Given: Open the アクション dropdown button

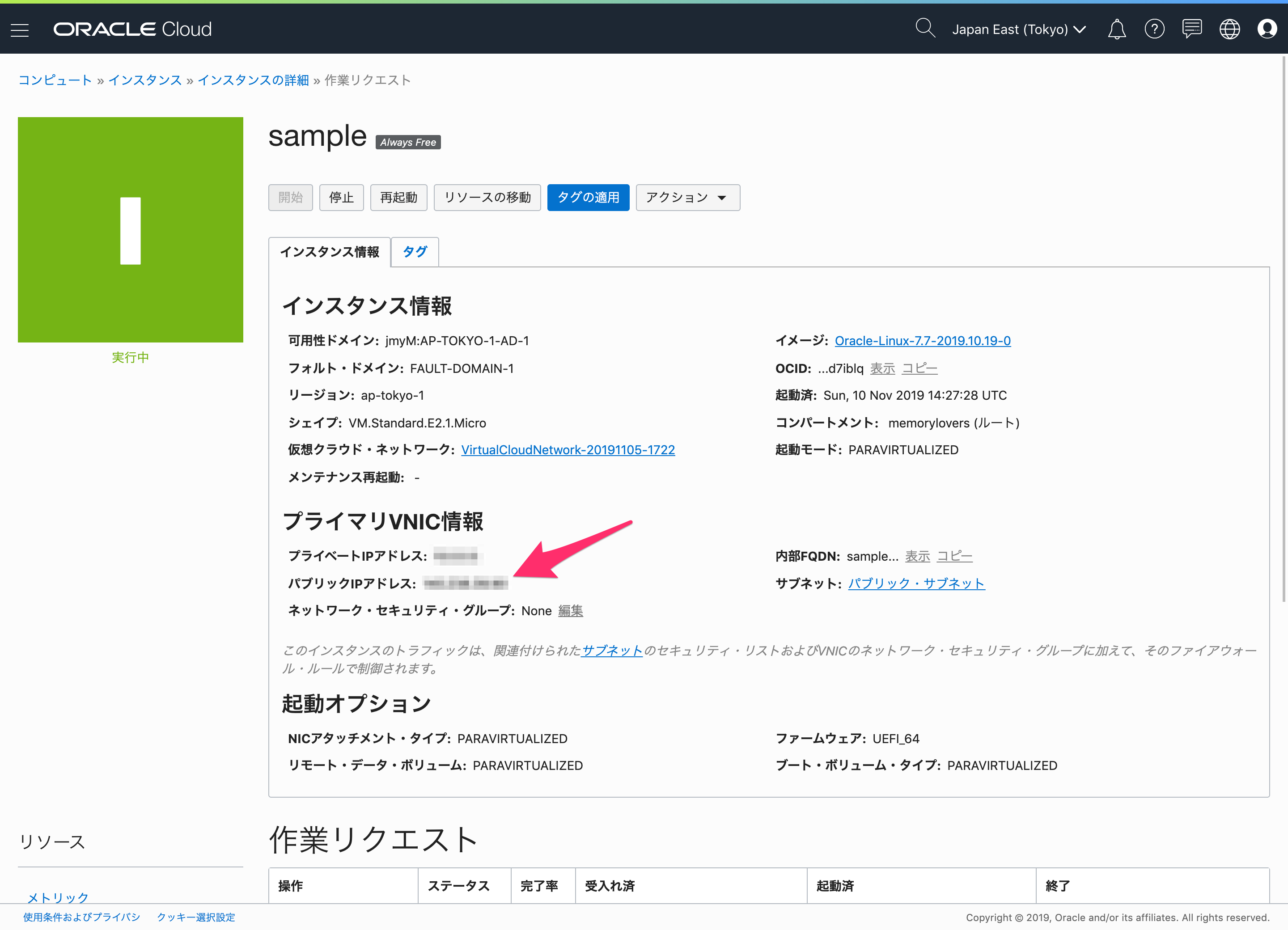Looking at the screenshot, I should [x=687, y=198].
